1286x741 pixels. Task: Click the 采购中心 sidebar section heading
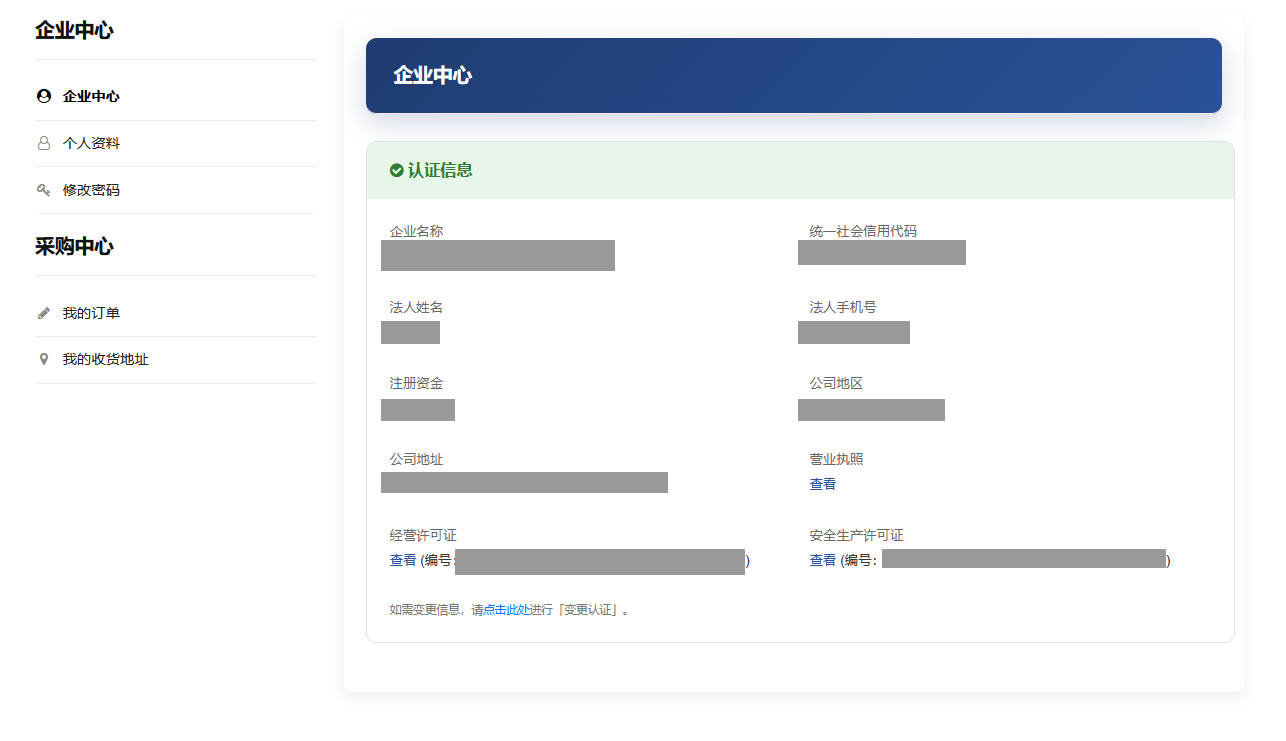74,247
